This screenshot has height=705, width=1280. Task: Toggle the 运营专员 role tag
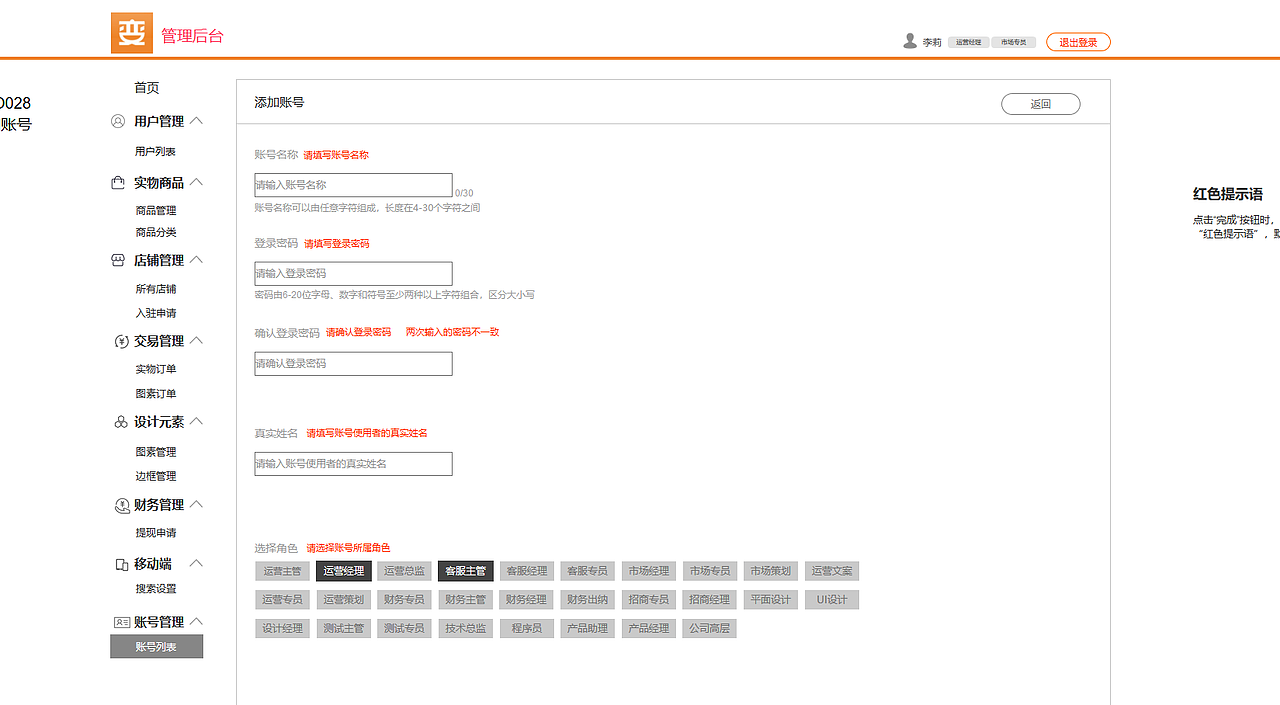282,600
